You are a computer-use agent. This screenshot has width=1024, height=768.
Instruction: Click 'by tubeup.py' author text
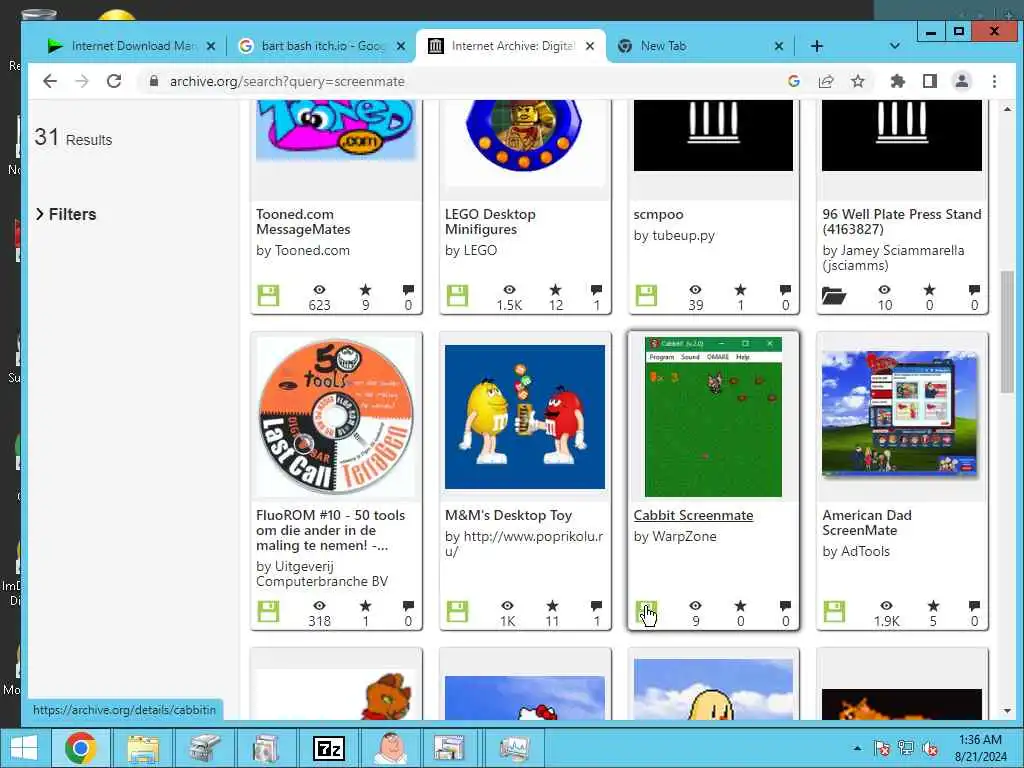tap(674, 235)
